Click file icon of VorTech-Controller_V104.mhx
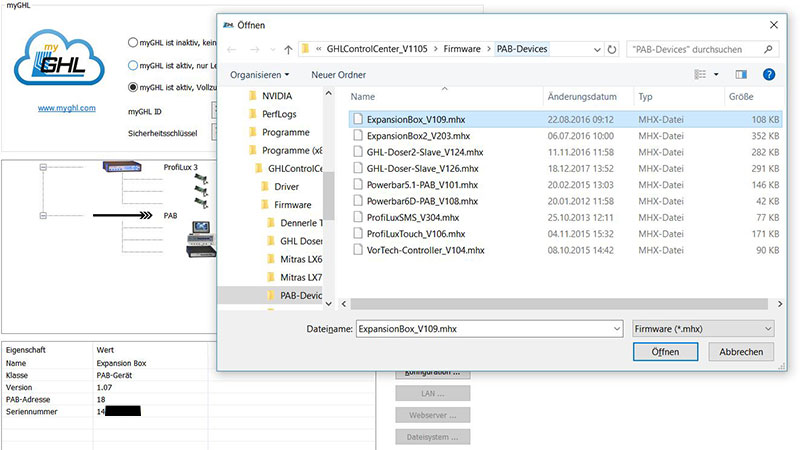The width and height of the screenshot is (800, 450). (358, 250)
